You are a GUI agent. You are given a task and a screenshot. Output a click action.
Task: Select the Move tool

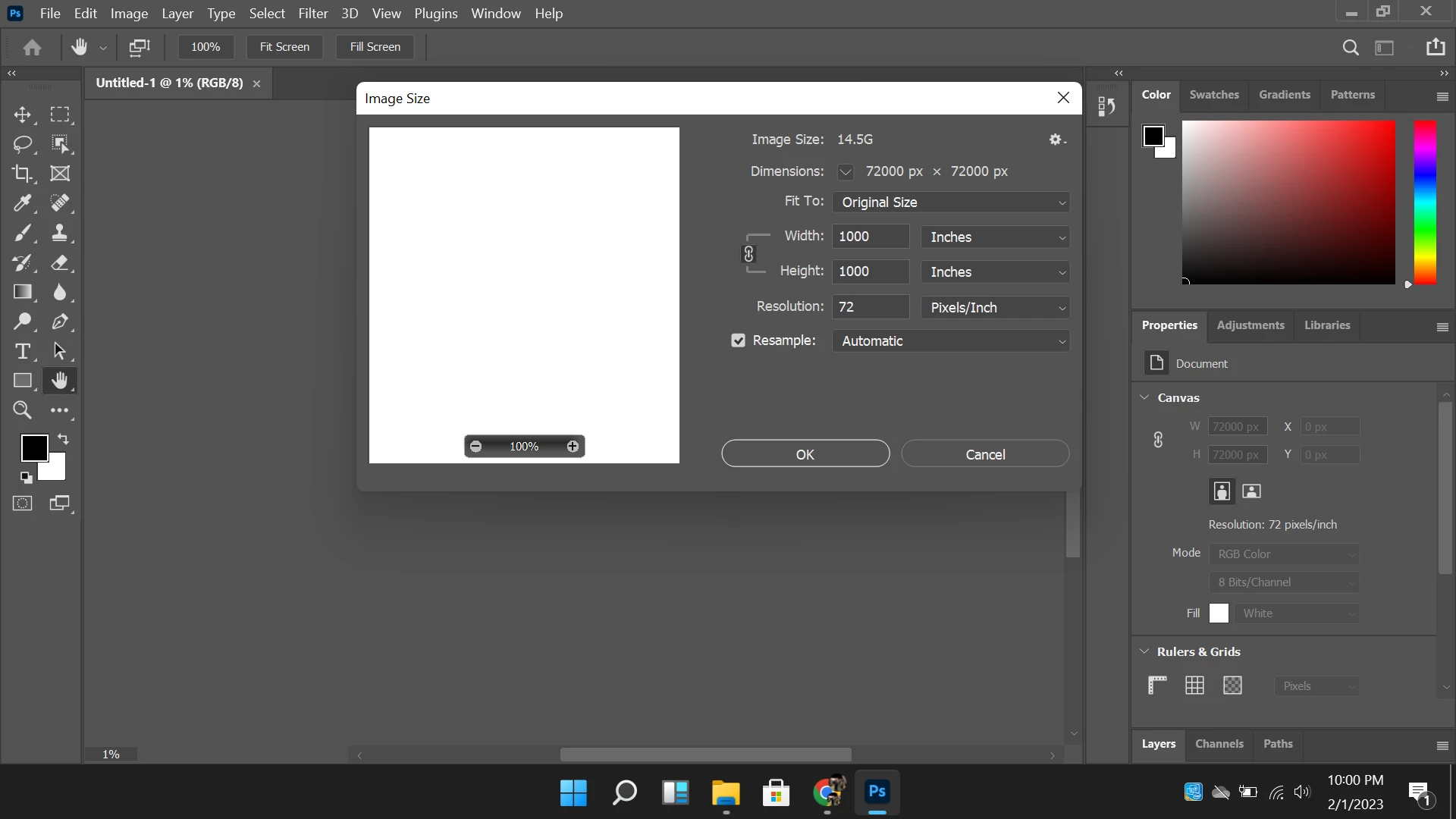click(x=23, y=115)
